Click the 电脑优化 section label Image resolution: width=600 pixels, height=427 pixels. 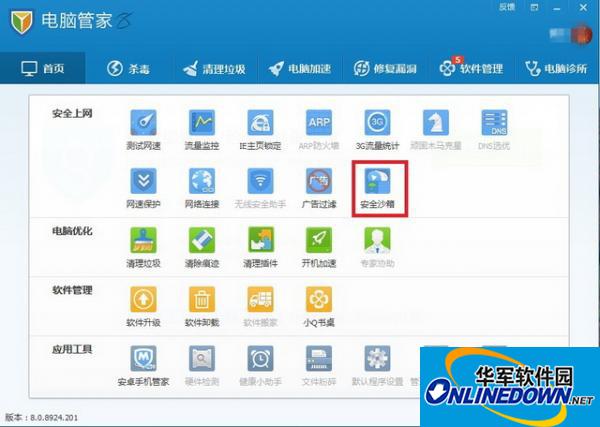click(x=72, y=231)
